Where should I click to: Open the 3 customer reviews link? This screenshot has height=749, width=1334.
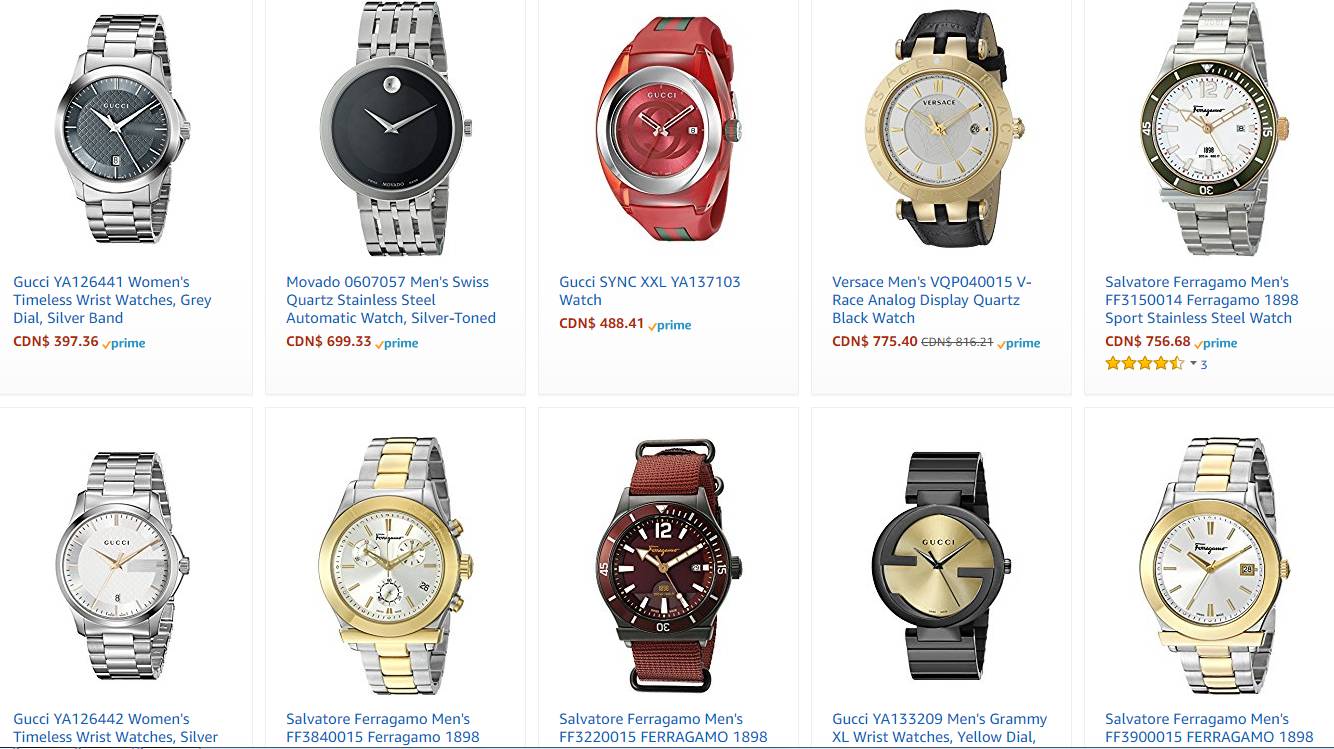1204,364
